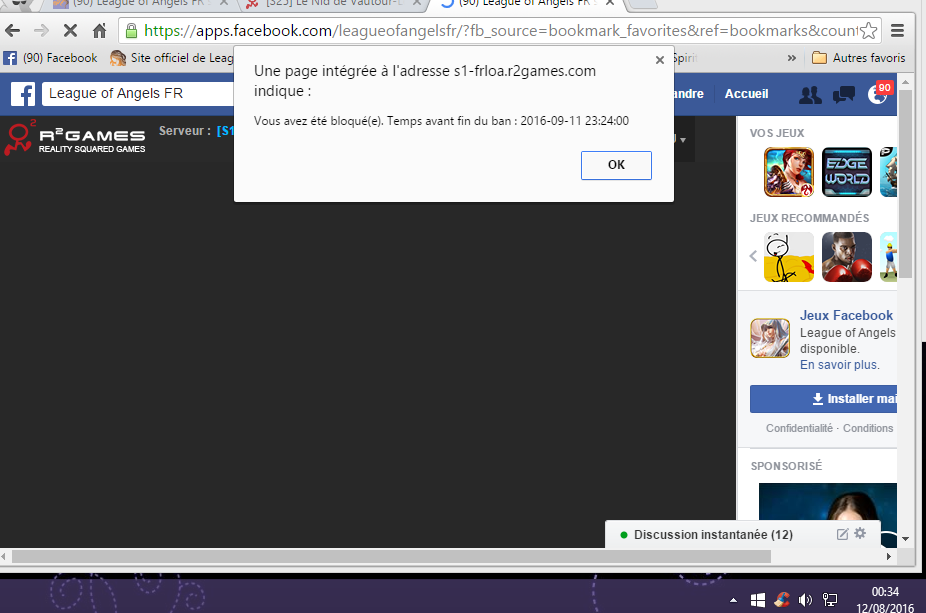View Facebook notifications globe with 90 badge
Image resolution: width=926 pixels, height=613 pixels.
878,96
